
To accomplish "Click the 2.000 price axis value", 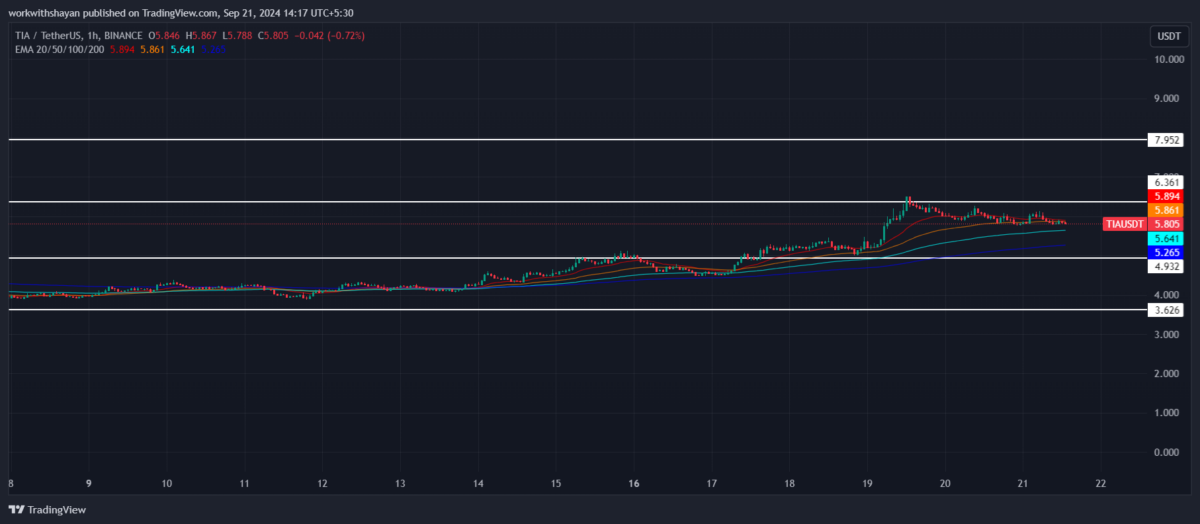I will 1168,373.
